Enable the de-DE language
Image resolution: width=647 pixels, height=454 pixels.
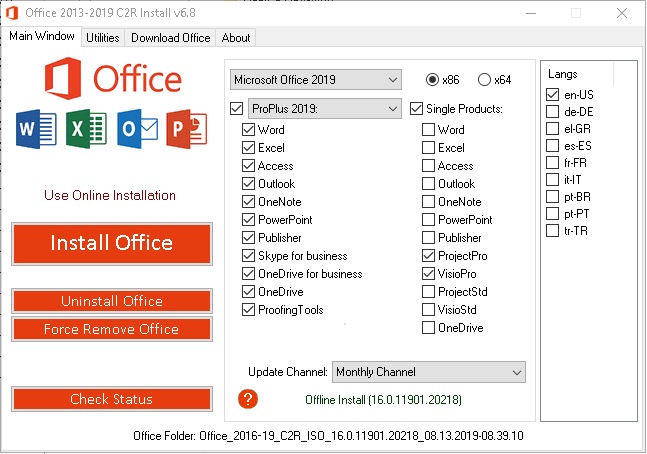tap(553, 111)
